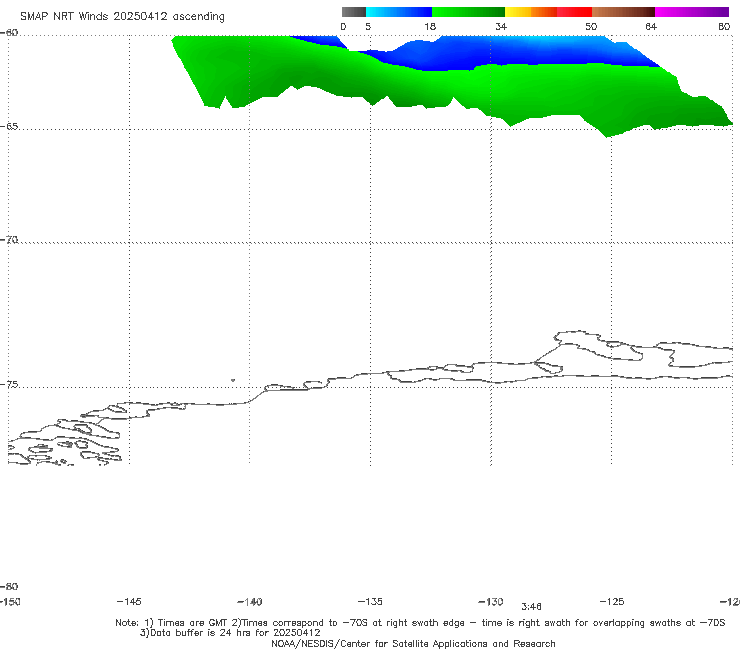Click the latitude label '-80'
Screen dimensions: 740x650
(x=9, y=586)
